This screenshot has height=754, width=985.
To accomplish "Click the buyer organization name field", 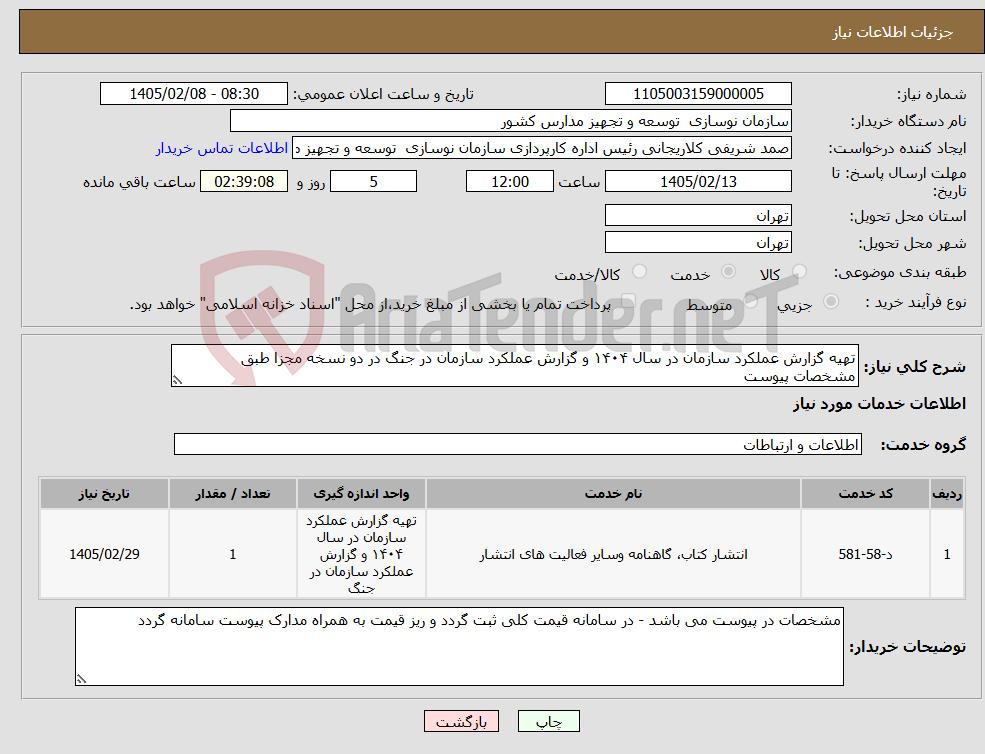I will click(x=511, y=121).
